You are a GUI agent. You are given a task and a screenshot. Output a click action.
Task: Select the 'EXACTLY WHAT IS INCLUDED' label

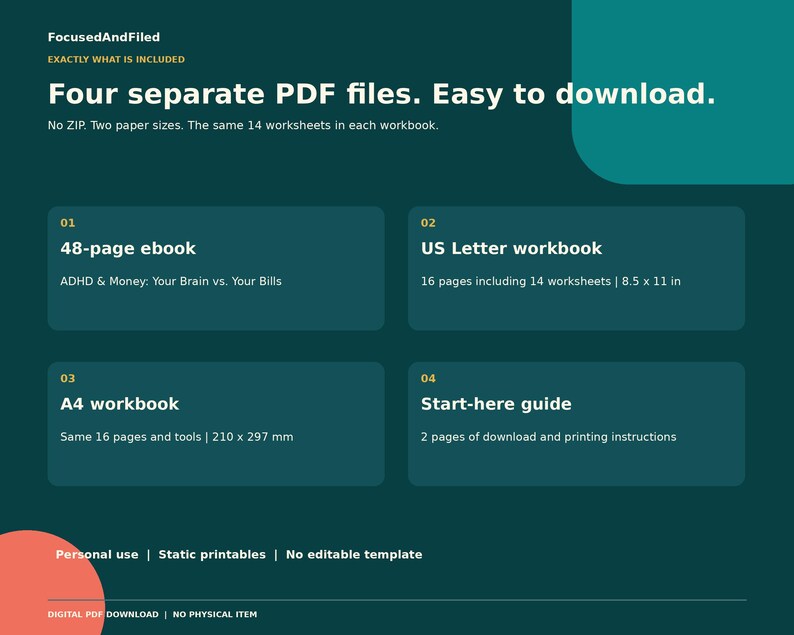pos(116,59)
